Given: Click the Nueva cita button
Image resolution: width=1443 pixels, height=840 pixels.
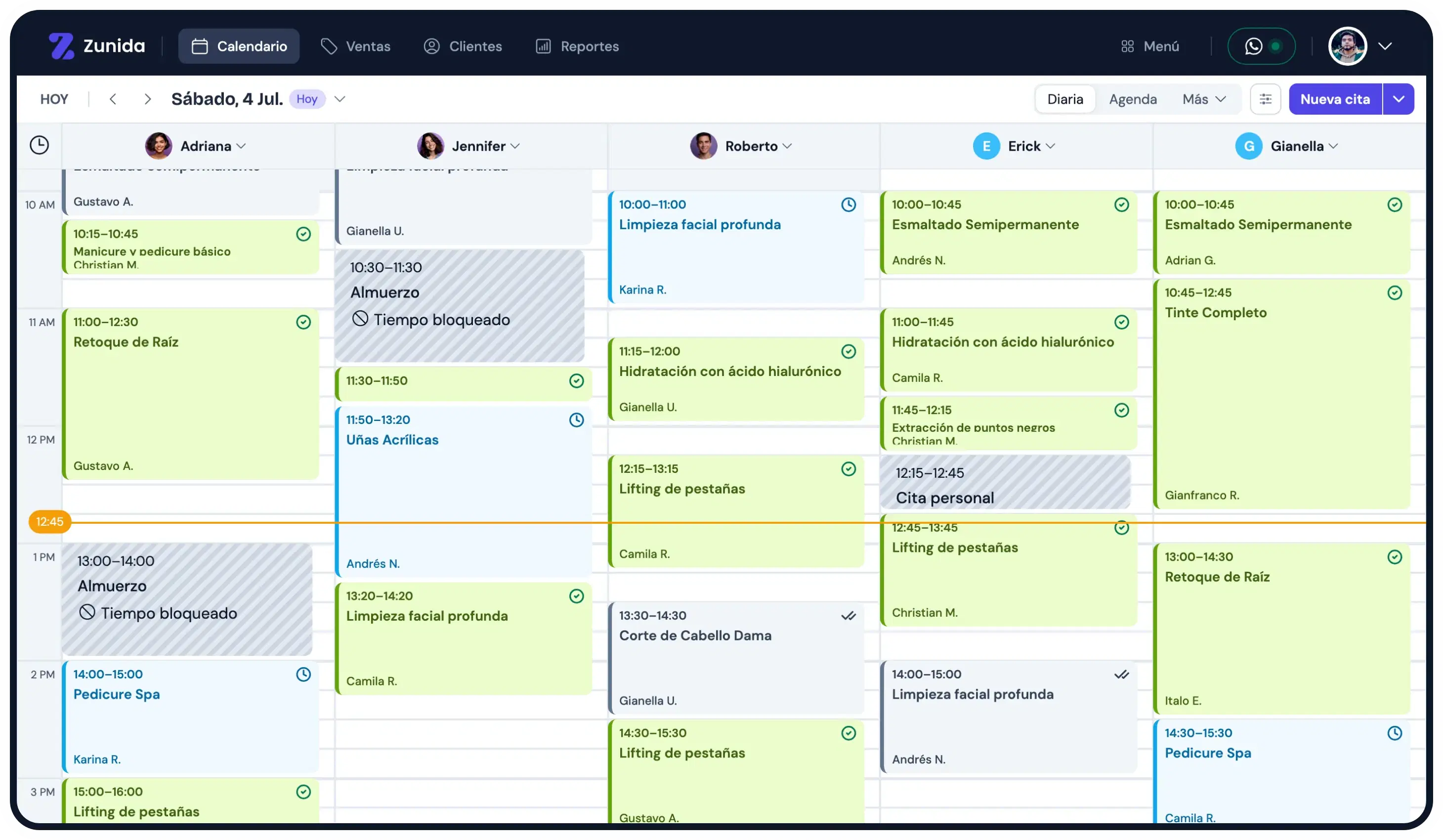Looking at the screenshot, I should [1335, 99].
